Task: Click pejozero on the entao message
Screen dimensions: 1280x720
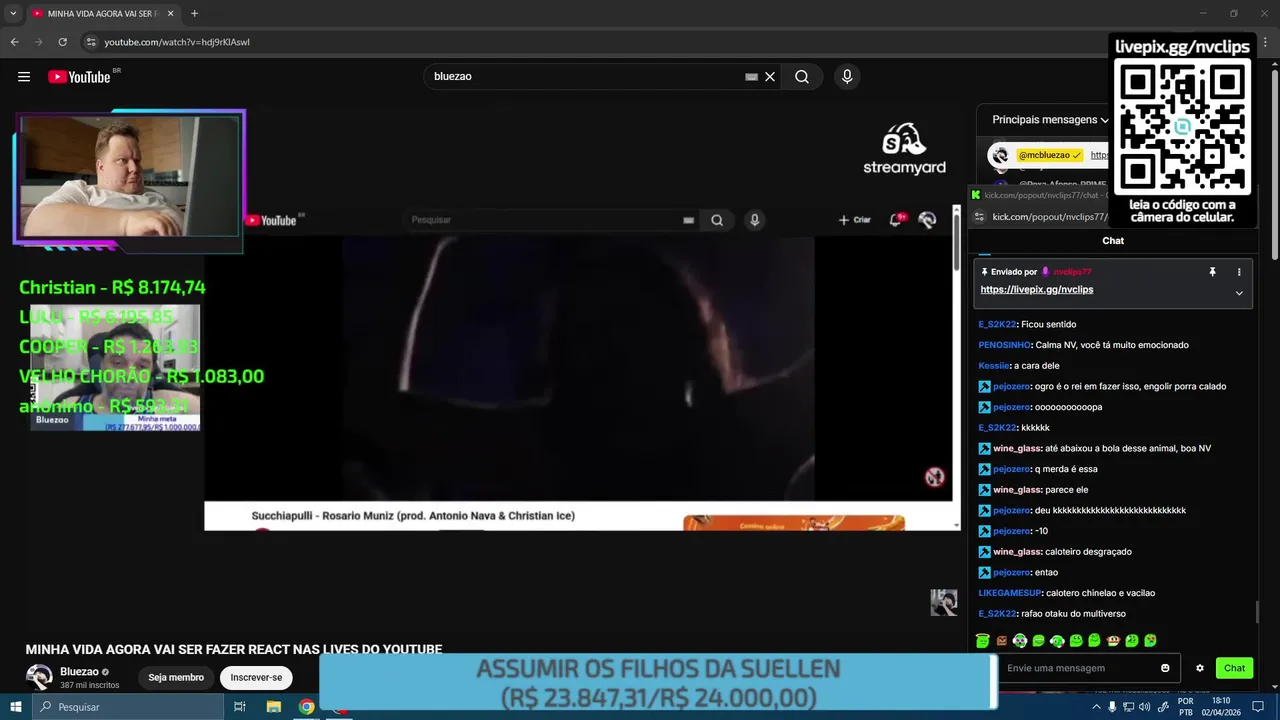Action: click(x=1012, y=573)
